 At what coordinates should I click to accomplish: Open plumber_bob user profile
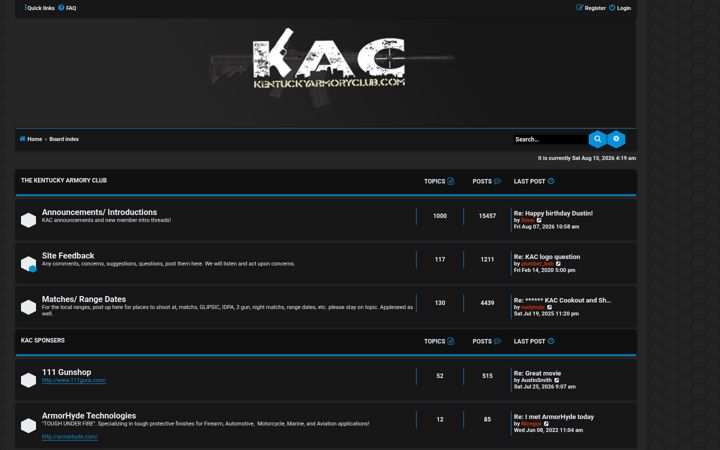pos(537,264)
